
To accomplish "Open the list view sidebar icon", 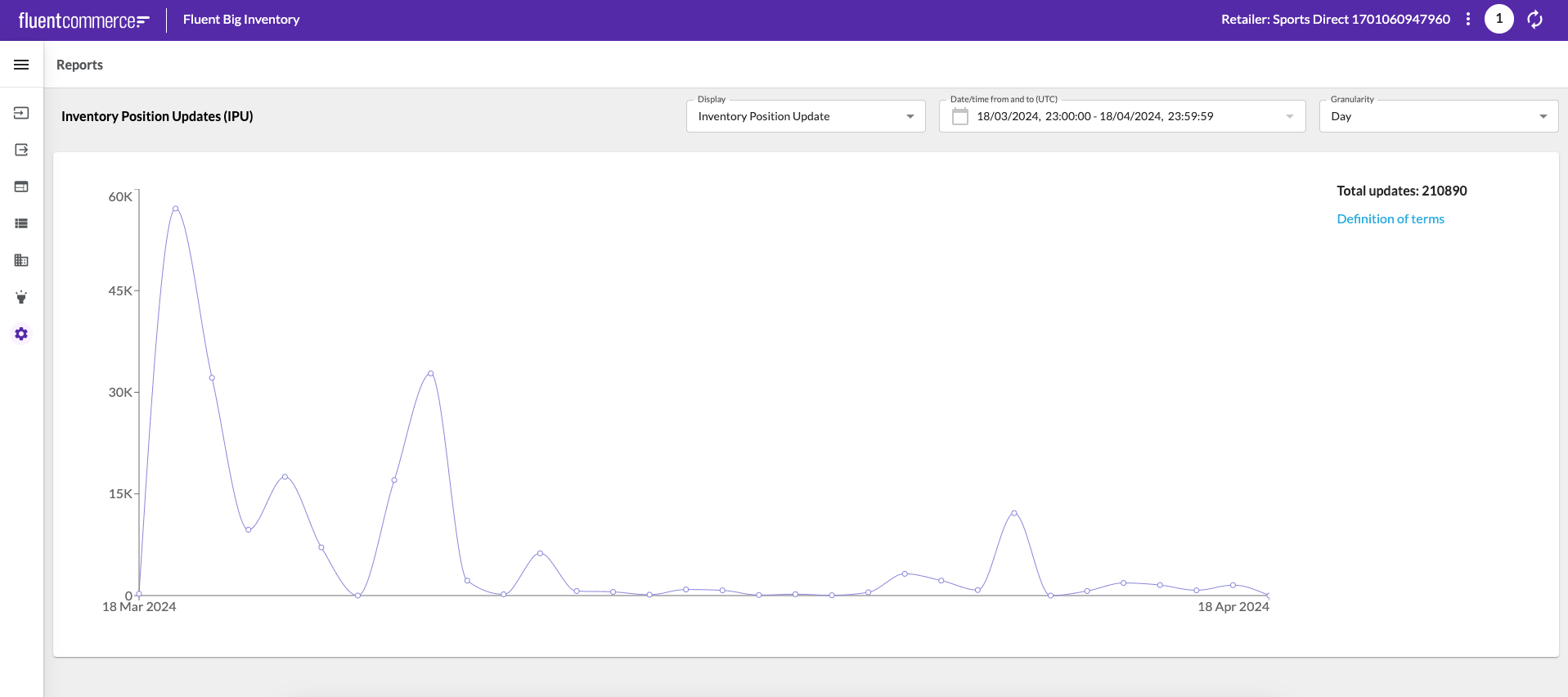I will 21,223.
